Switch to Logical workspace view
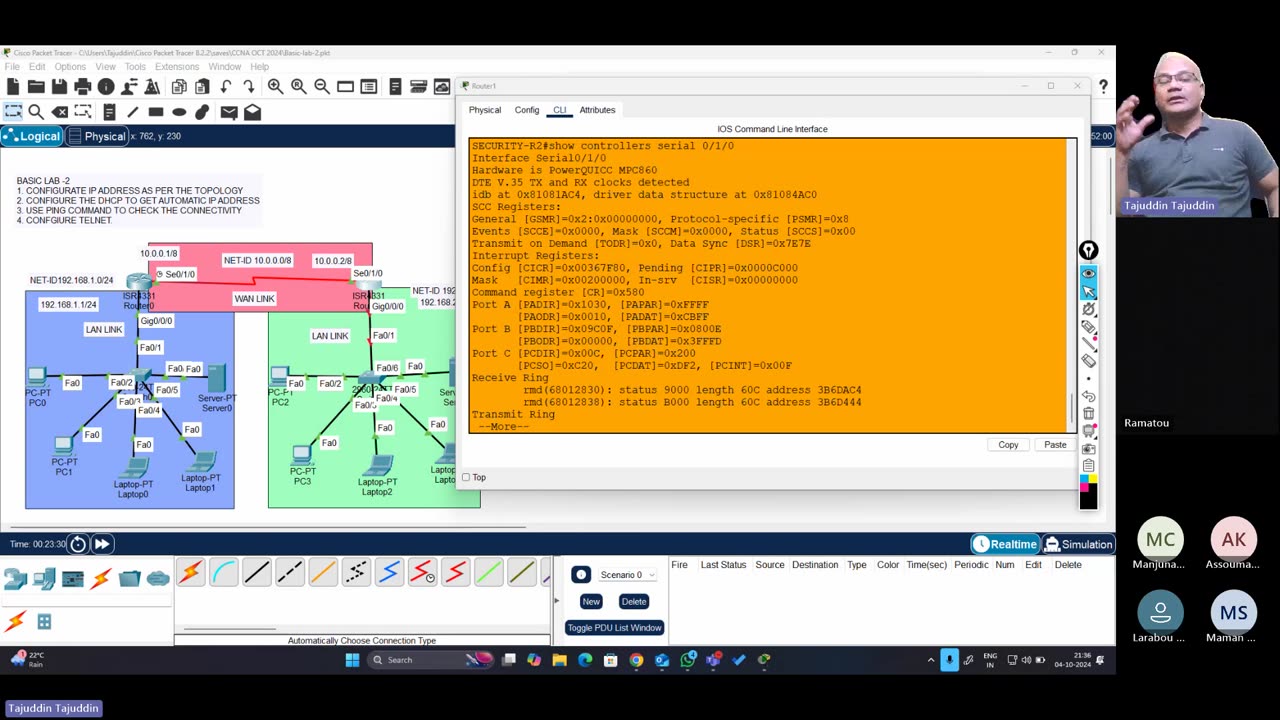 point(32,136)
